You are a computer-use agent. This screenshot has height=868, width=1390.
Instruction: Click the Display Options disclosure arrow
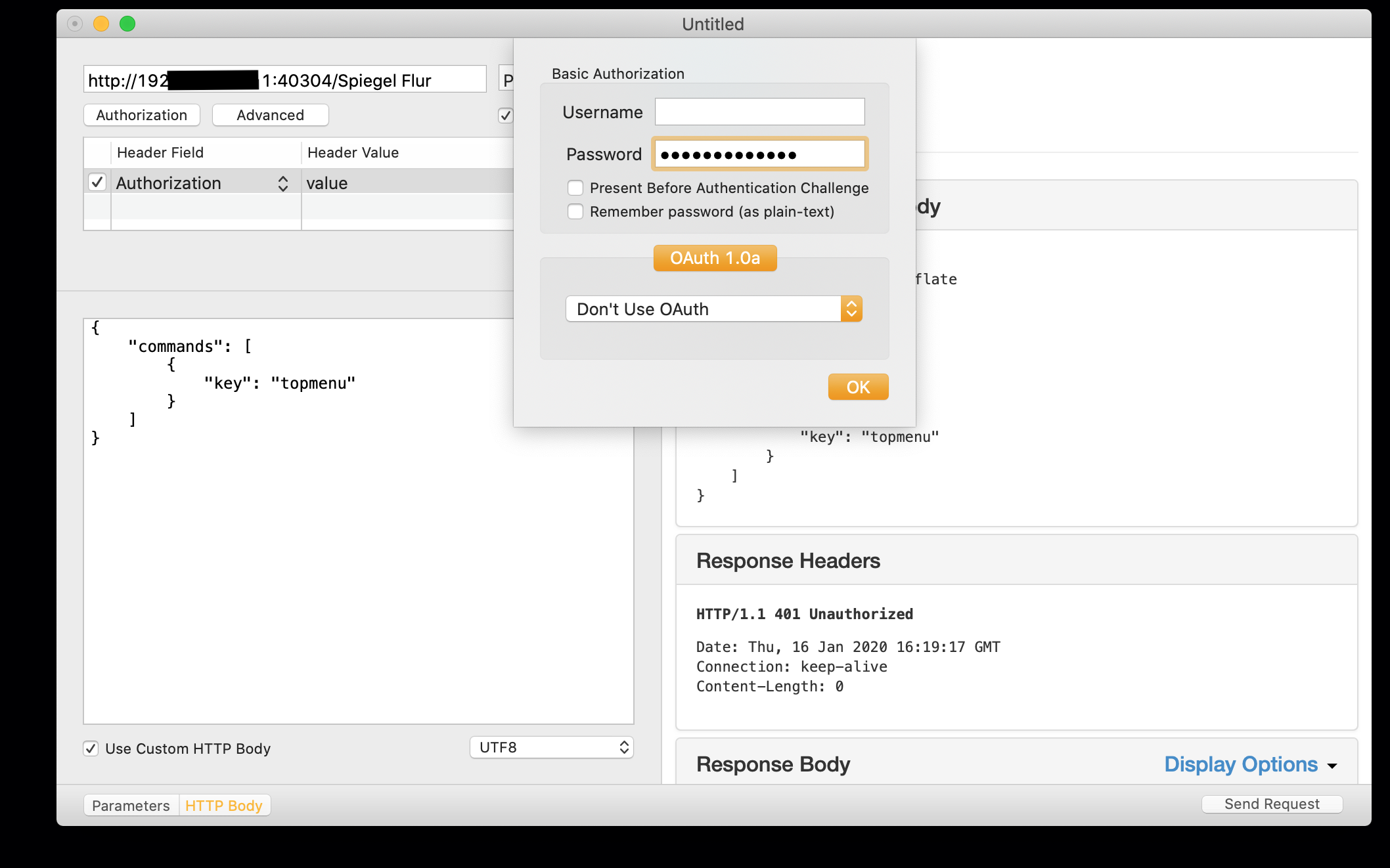click(1332, 766)
